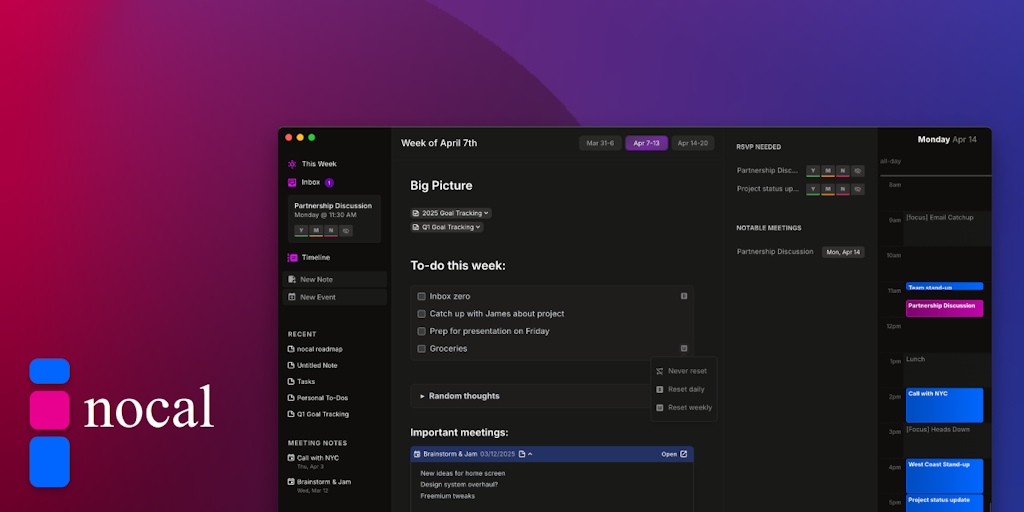Click the document icon in Q1 Goal Tracking chip

click(416, 227)
